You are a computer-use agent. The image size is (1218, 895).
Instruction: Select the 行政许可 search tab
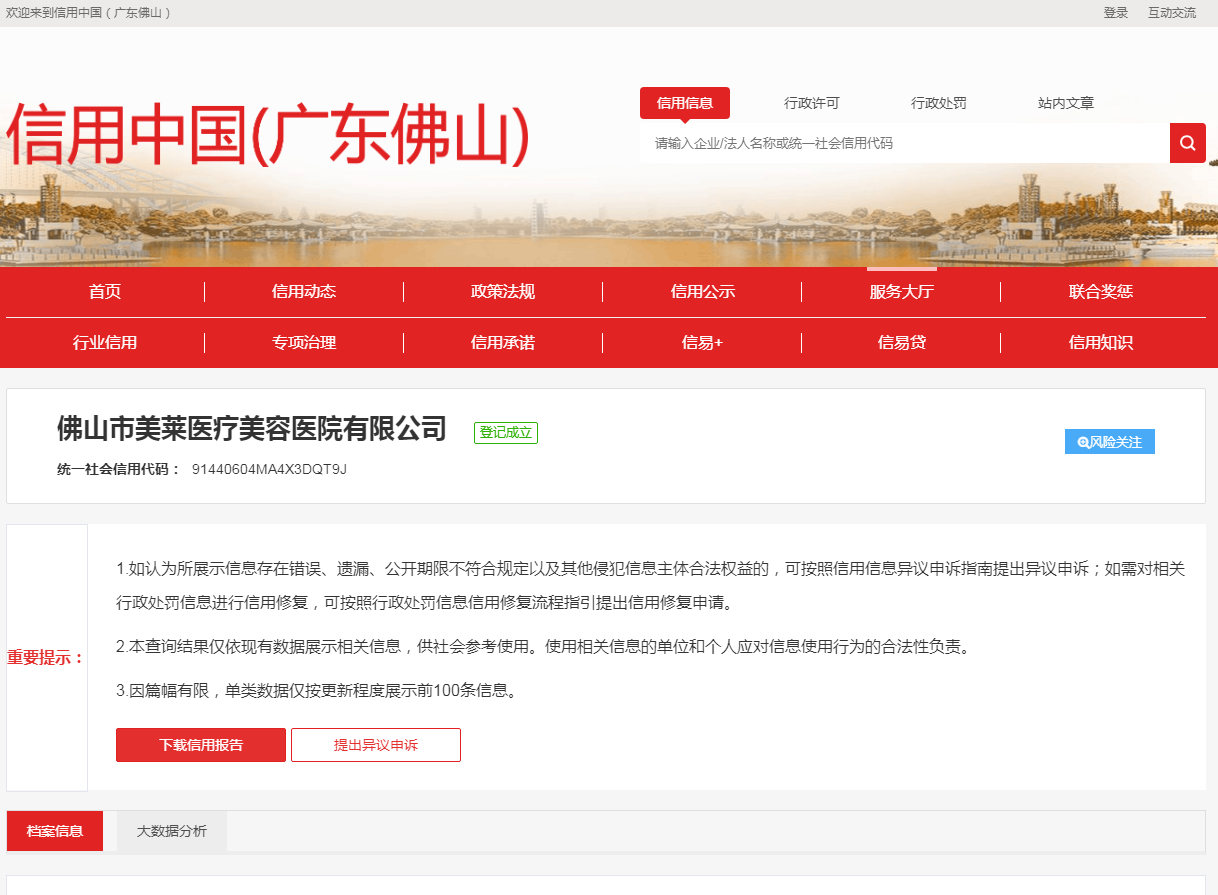[812, 103]
